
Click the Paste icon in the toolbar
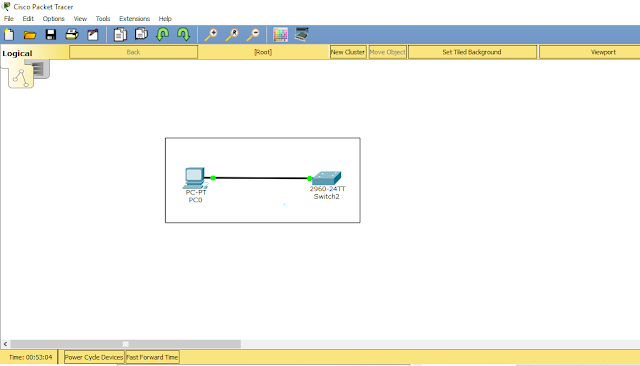tap(141, 34)
